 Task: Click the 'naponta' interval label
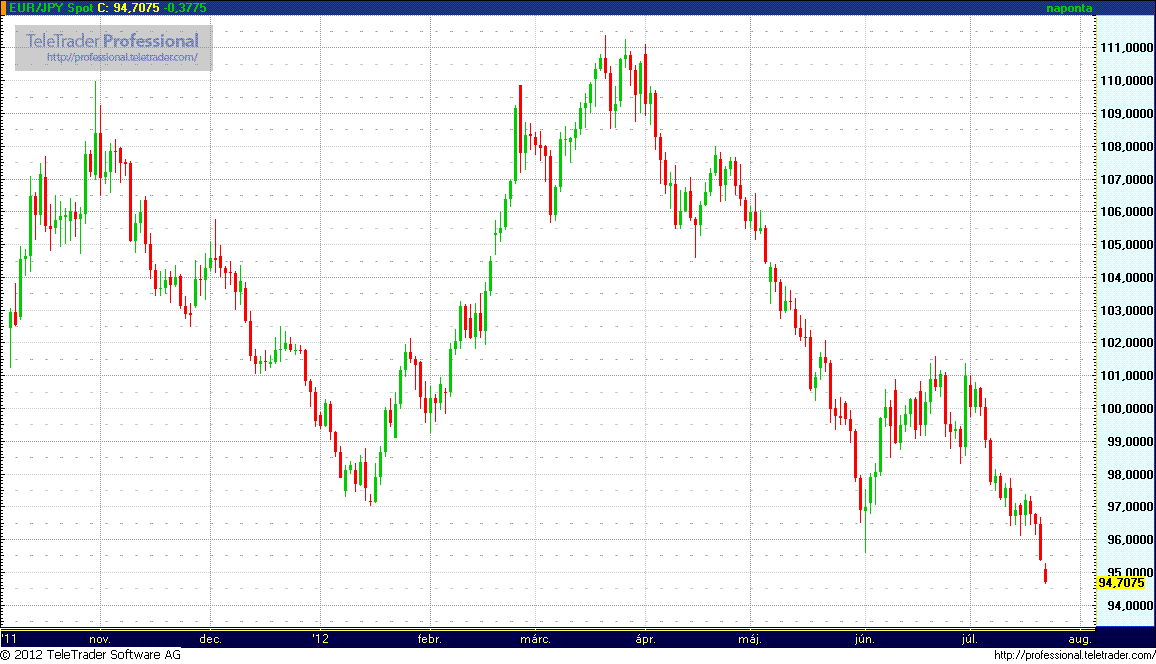coord(1069,8)
